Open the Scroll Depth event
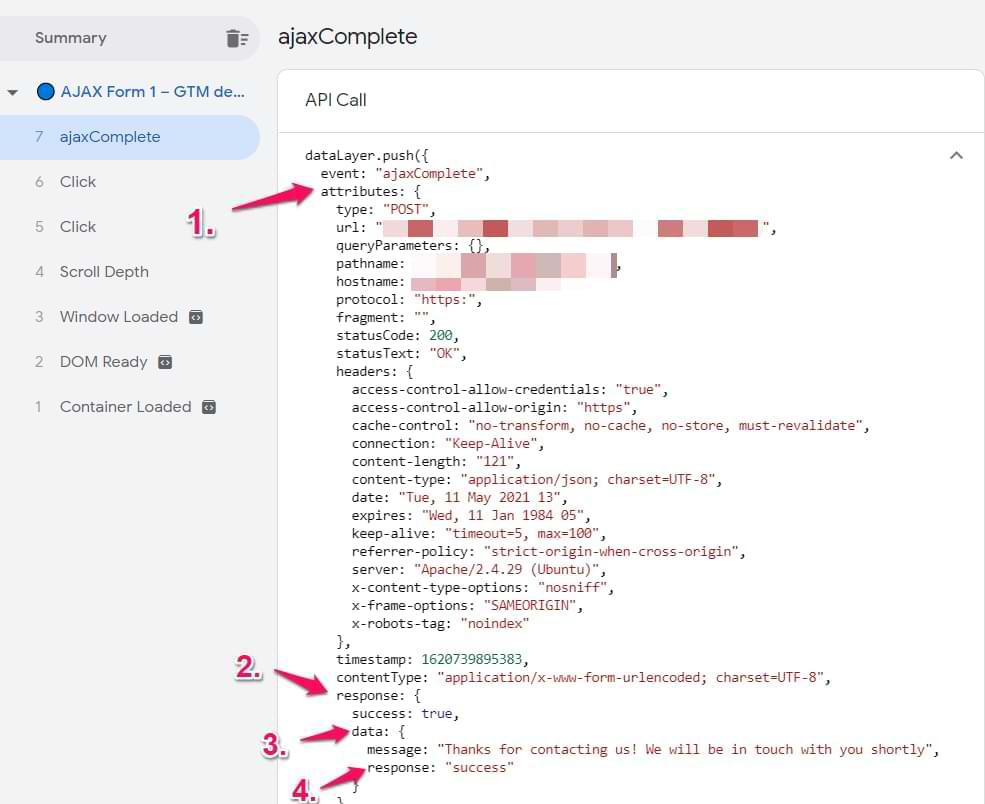Screen dimensions: 985x804 pos(104,272)
